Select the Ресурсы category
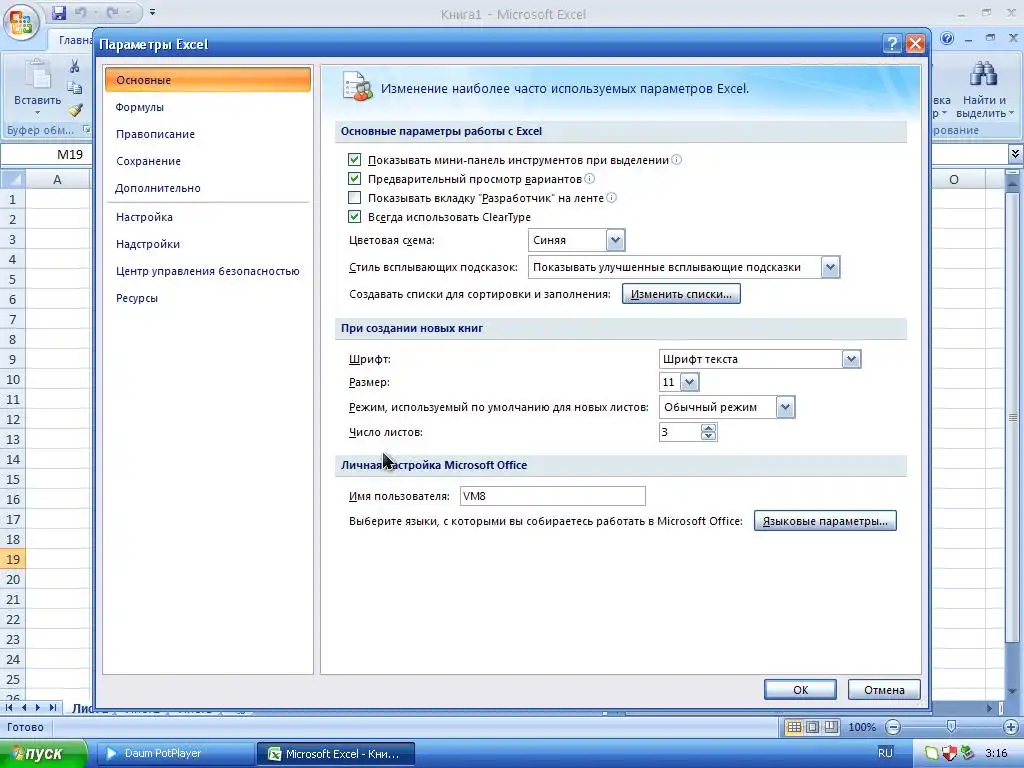Image resolution: width=1024 pixels, height=768 pixels. (208, 298)
